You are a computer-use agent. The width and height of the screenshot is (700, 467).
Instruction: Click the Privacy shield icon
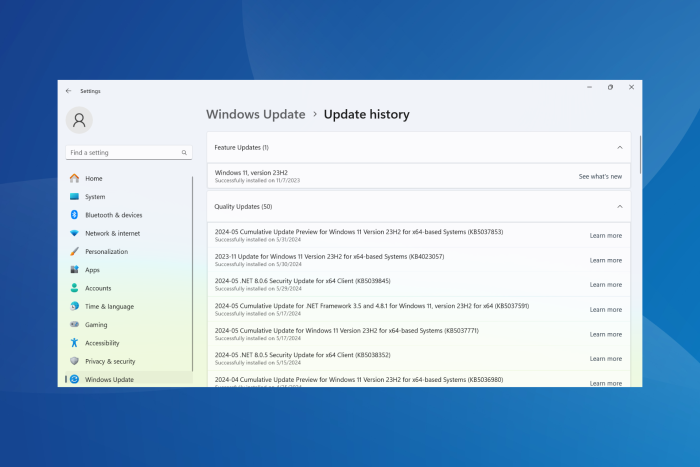pos(74,361)
